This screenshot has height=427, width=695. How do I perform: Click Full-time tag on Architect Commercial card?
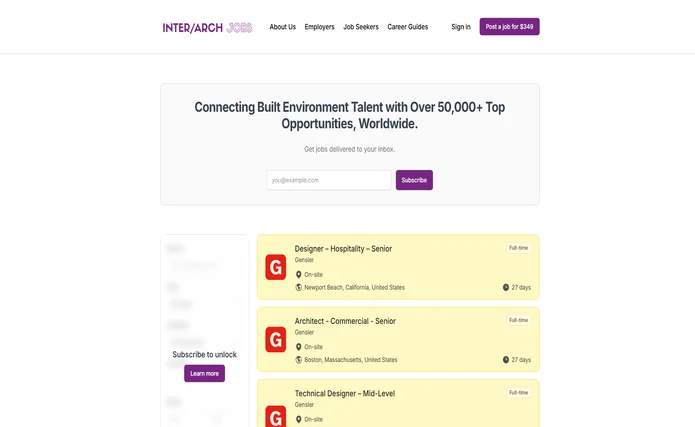(x=519, y=320)
